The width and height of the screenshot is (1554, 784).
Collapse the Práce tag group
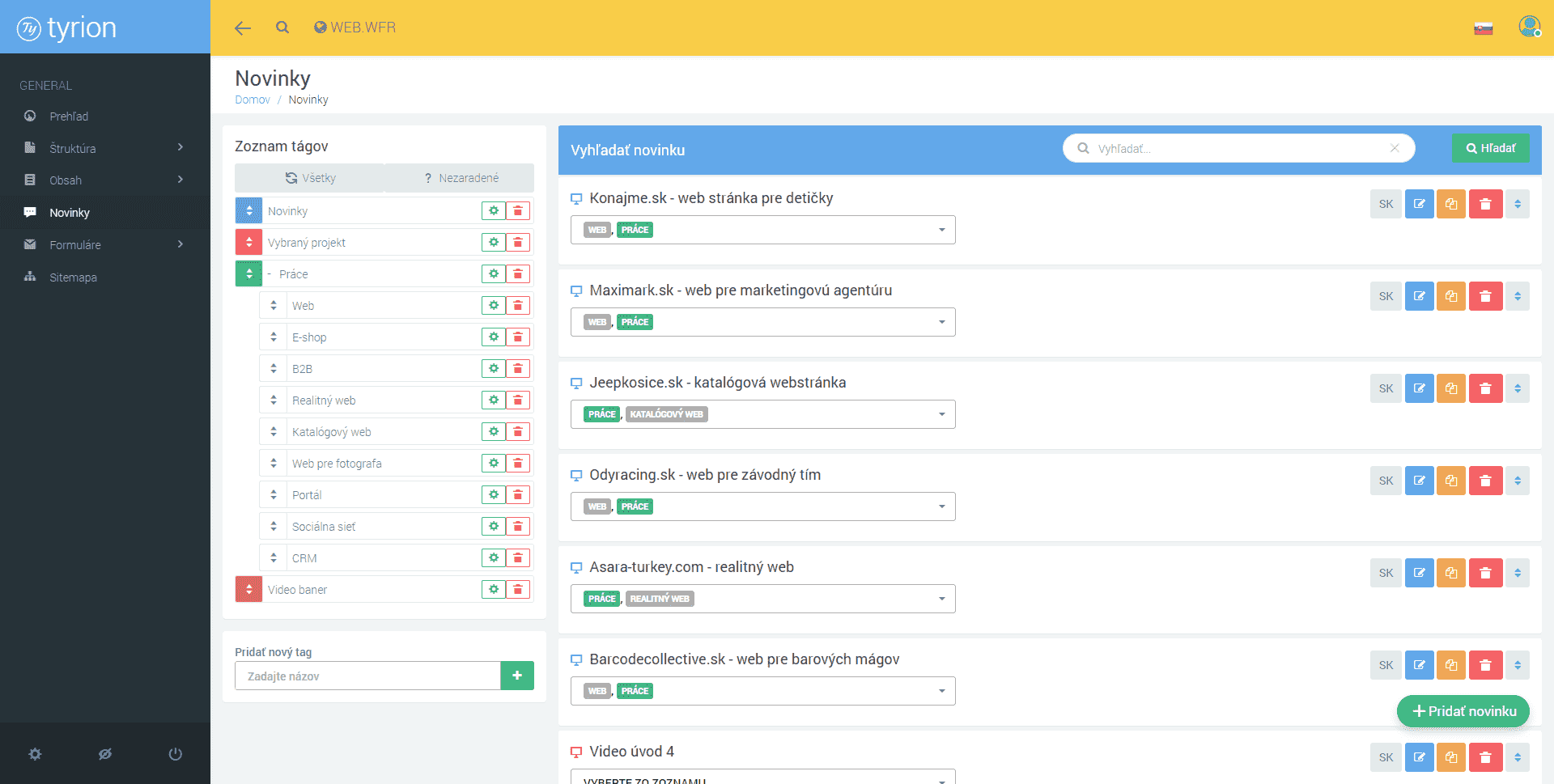click(x=270, y=274)
